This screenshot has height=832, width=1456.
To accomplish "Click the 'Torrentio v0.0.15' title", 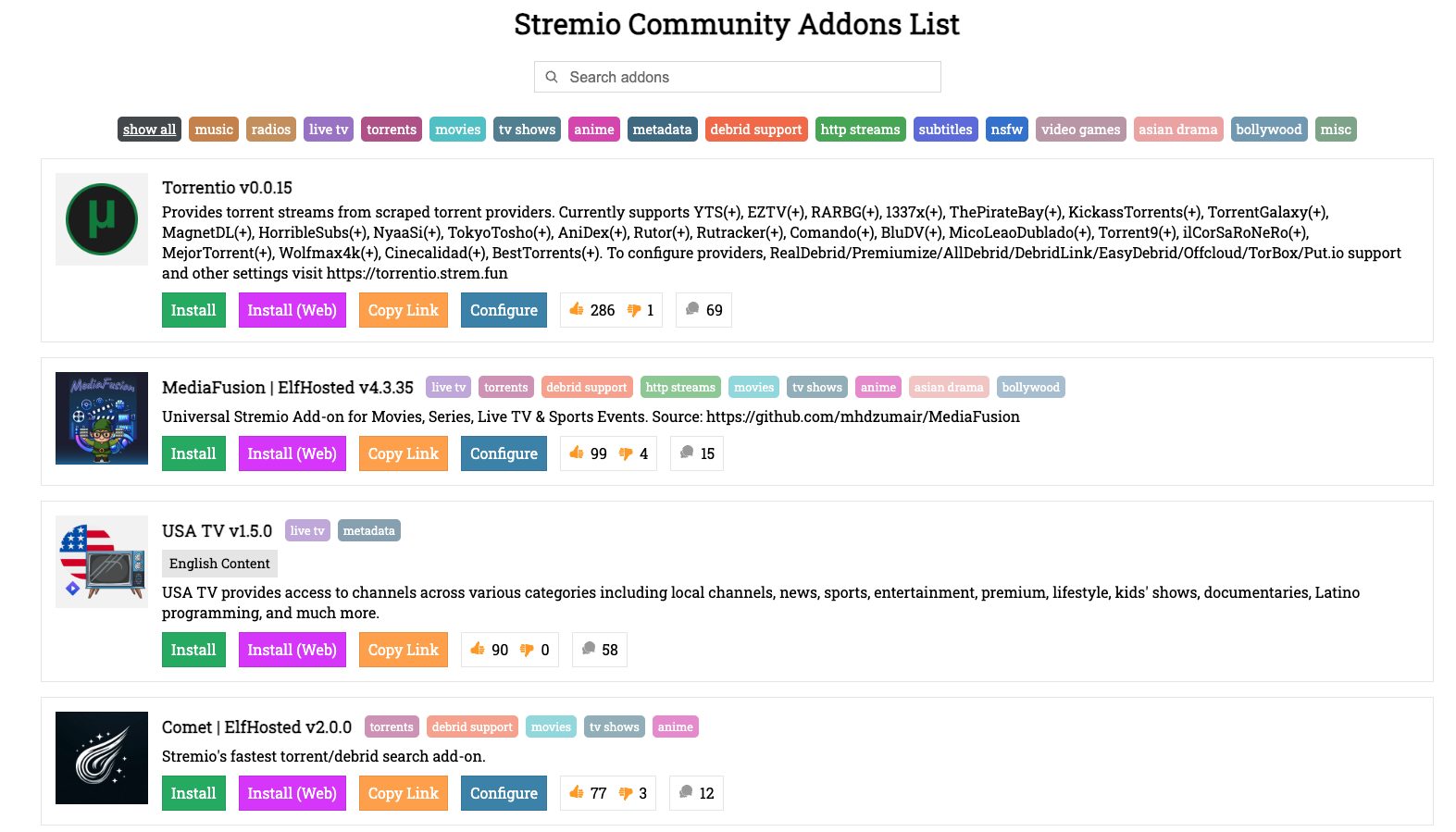I will [227, 188].
